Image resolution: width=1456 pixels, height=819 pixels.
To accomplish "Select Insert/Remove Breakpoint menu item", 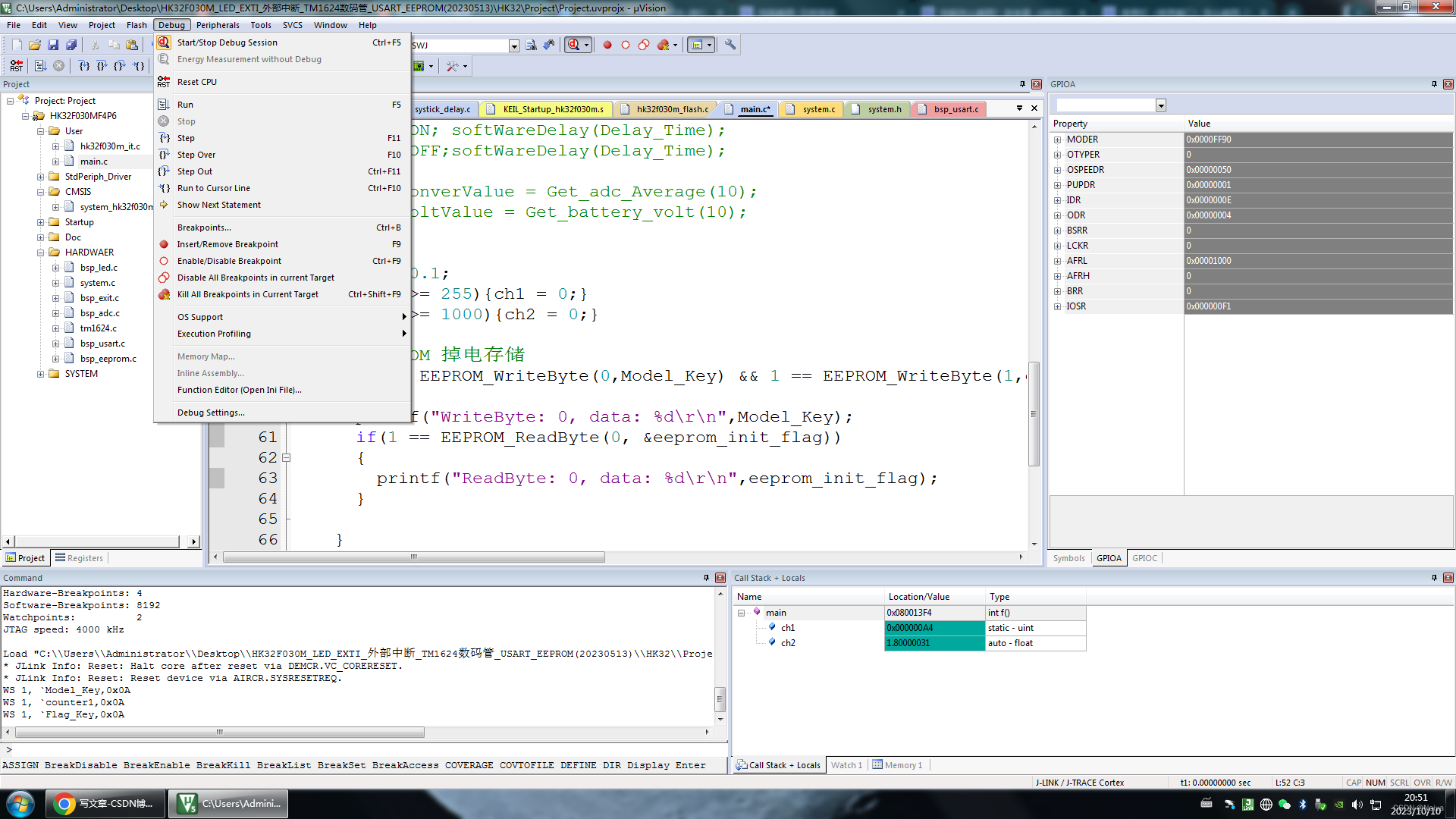I will coord(227,243).
